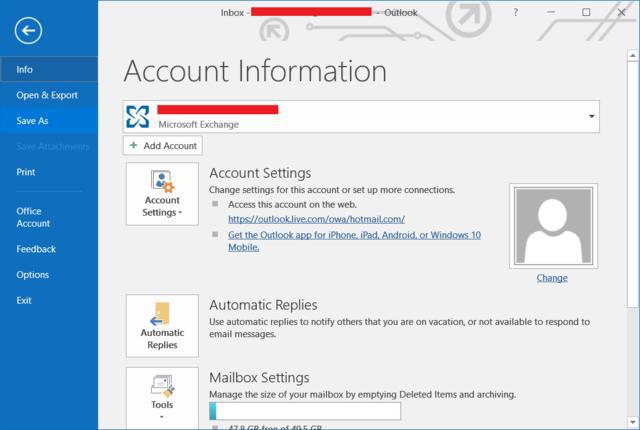Click the Microsoft Exchange logo icon
Image resolution: width=640 pixels, height=430 pixels.
pos(138,117)
